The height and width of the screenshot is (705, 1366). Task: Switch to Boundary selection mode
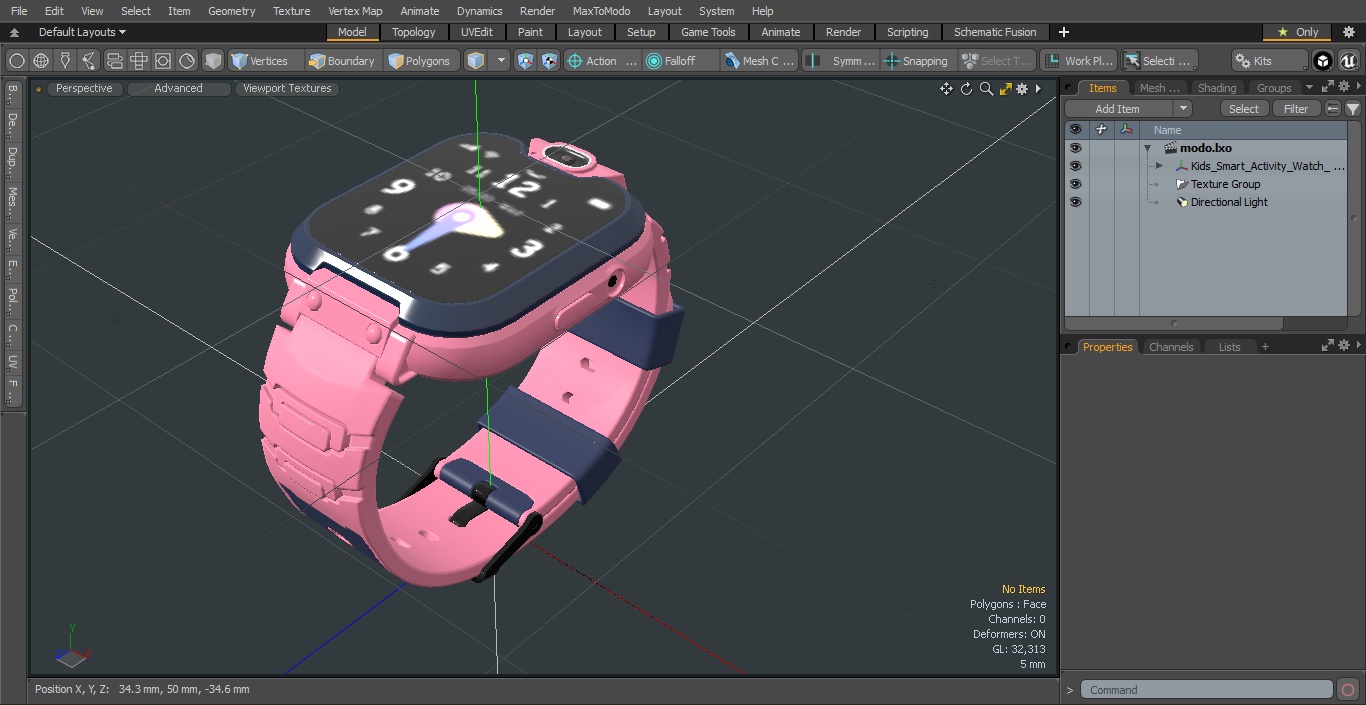342,61
